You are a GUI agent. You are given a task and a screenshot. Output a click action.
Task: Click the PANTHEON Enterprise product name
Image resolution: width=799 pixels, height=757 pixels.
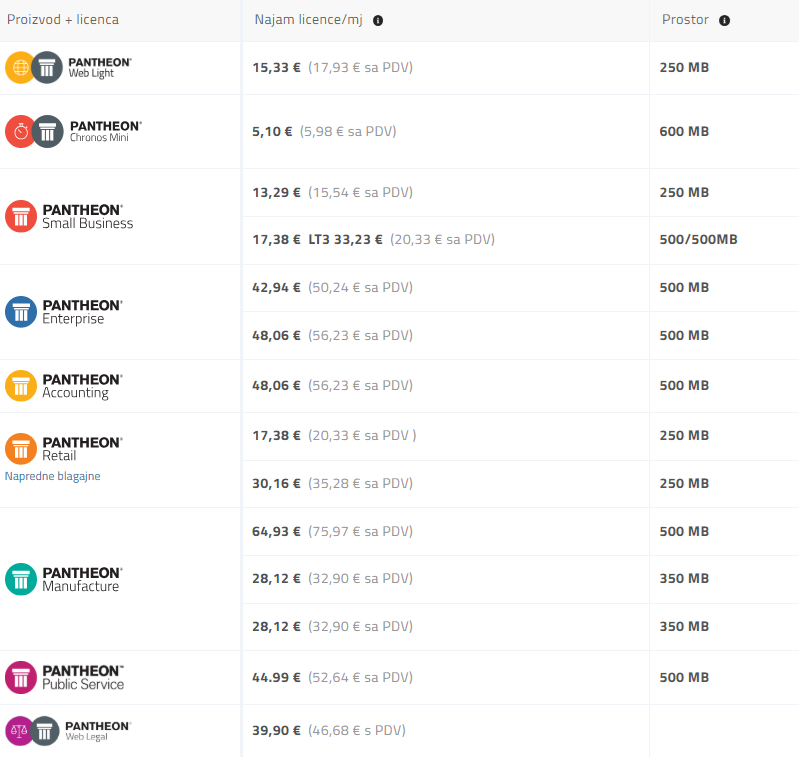pyautogui.click(x=82, y=311)
